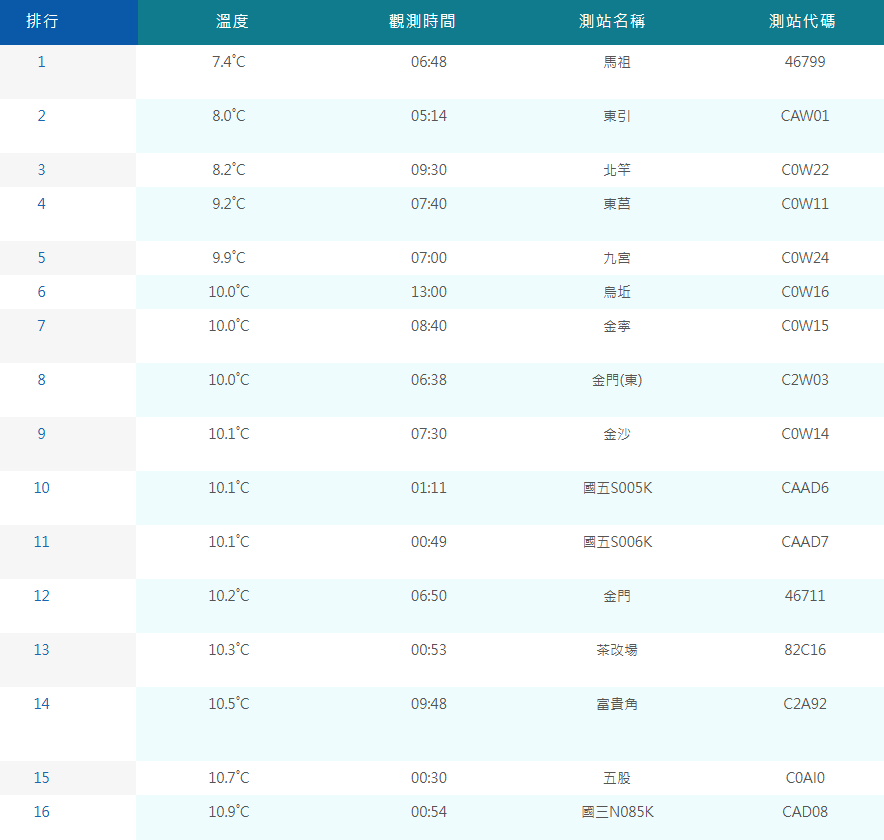This screenshot has width=884, height=840.
Task: Select temperature 10.5°C cell
Action: point(229,704)
